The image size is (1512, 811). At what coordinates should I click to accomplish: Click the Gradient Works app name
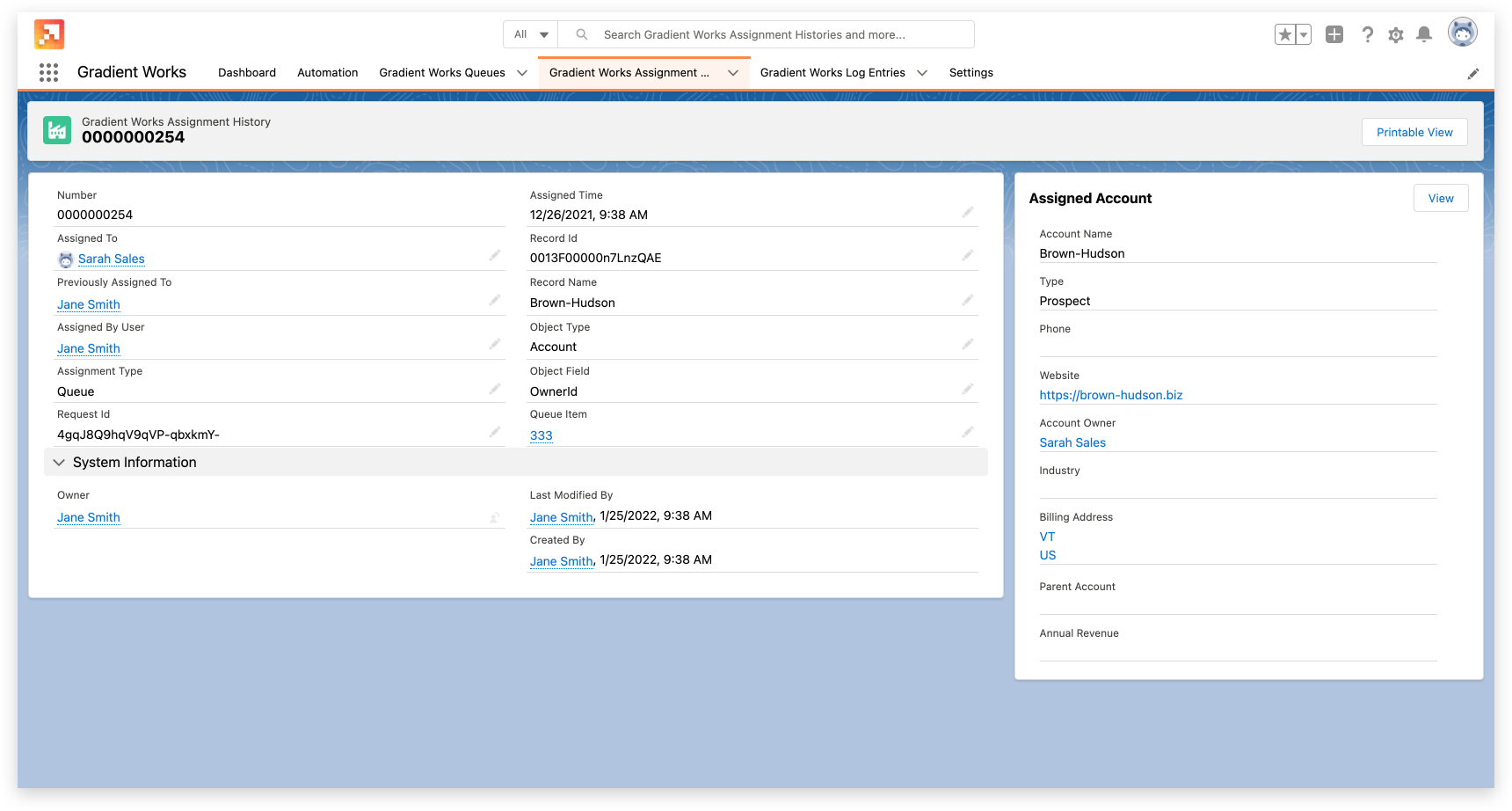point(132,72)
